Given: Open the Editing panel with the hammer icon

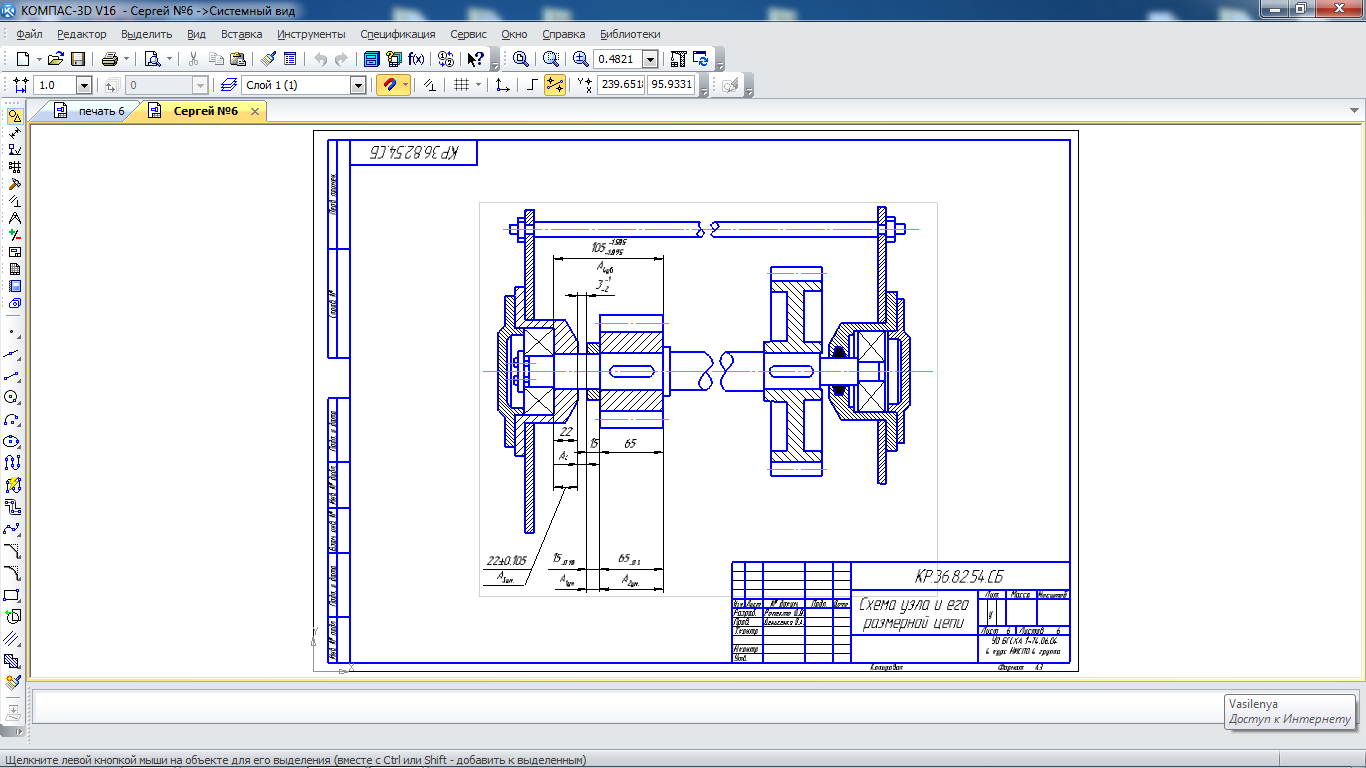Looking at the screenshot, I should [x=14, y=183].
